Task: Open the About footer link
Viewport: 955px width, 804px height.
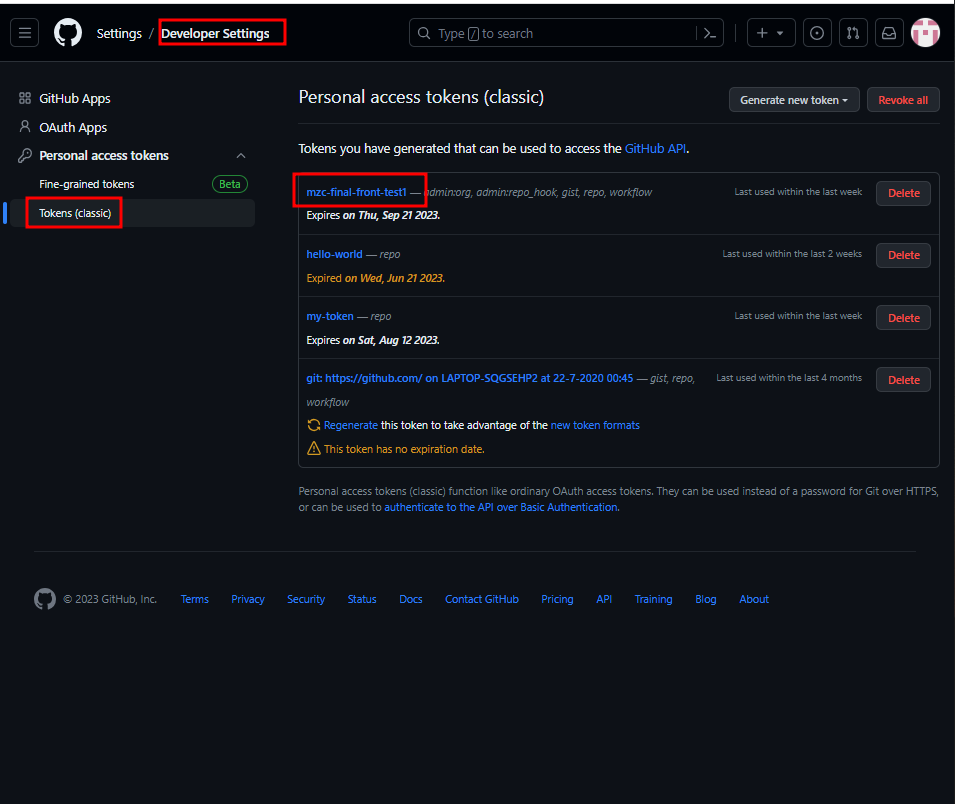Action: (754, 599)
